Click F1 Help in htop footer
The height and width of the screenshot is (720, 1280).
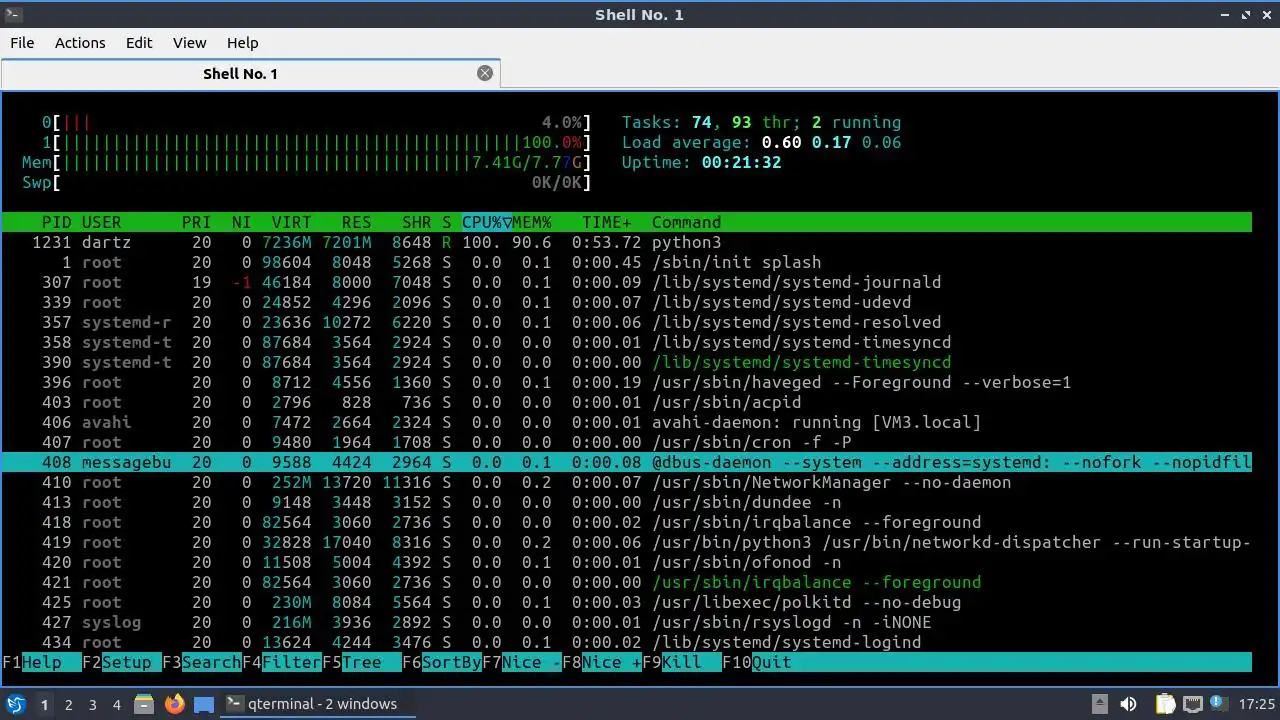[41, 662]
